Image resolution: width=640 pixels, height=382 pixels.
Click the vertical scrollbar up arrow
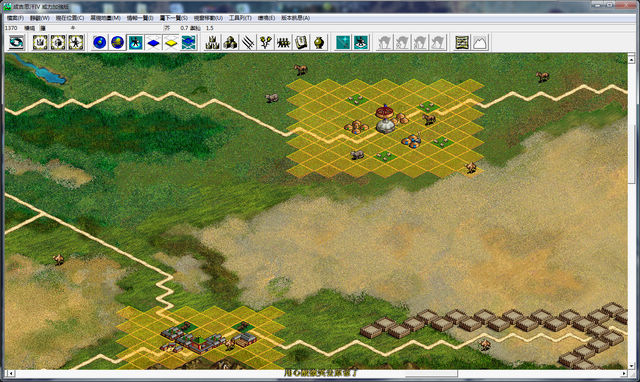click(631, 59)
